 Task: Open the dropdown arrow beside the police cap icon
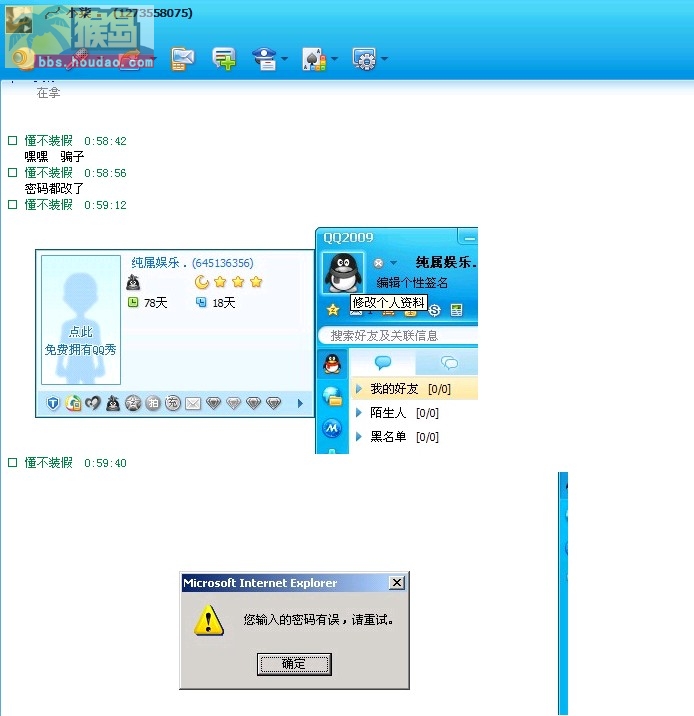pyautogui.click(x=285, y=58)
